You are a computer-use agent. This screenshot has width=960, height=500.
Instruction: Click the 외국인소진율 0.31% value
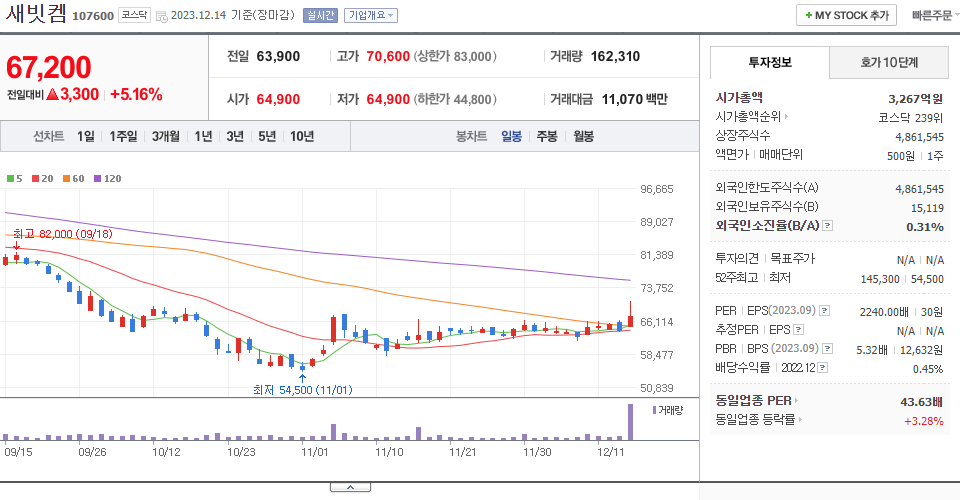pyautogui.click(x=924, y=226)
